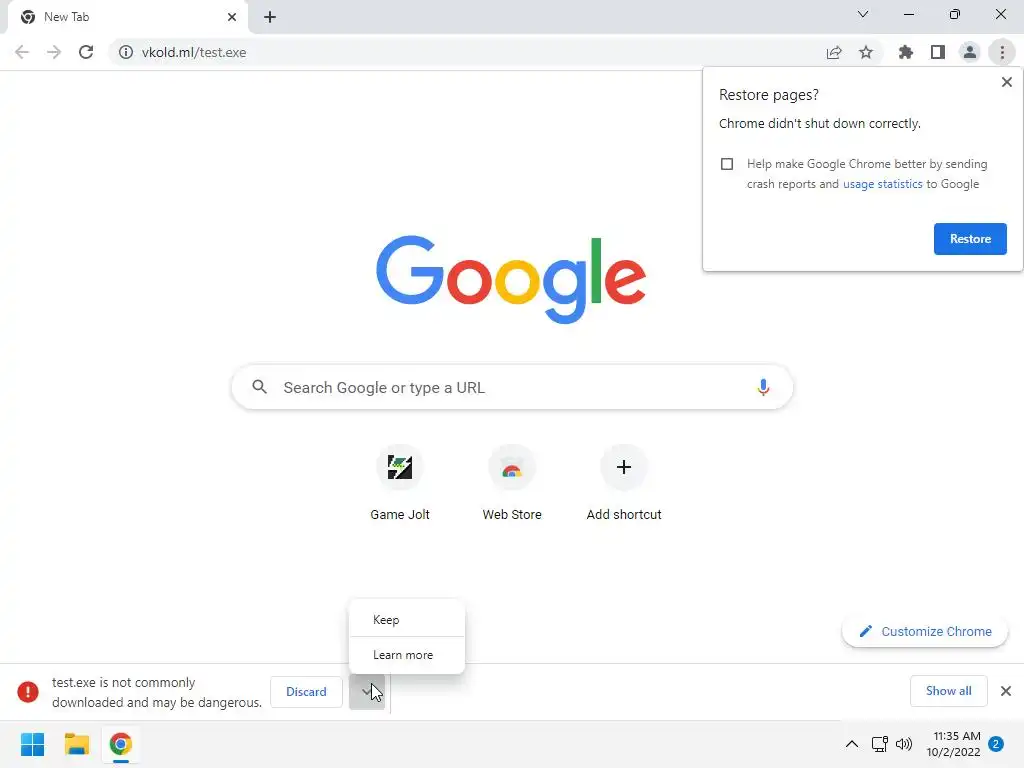Viewport: 1024px width, 768px height.
Task: Open the Web Store shortcut
Action: point(512,484)
